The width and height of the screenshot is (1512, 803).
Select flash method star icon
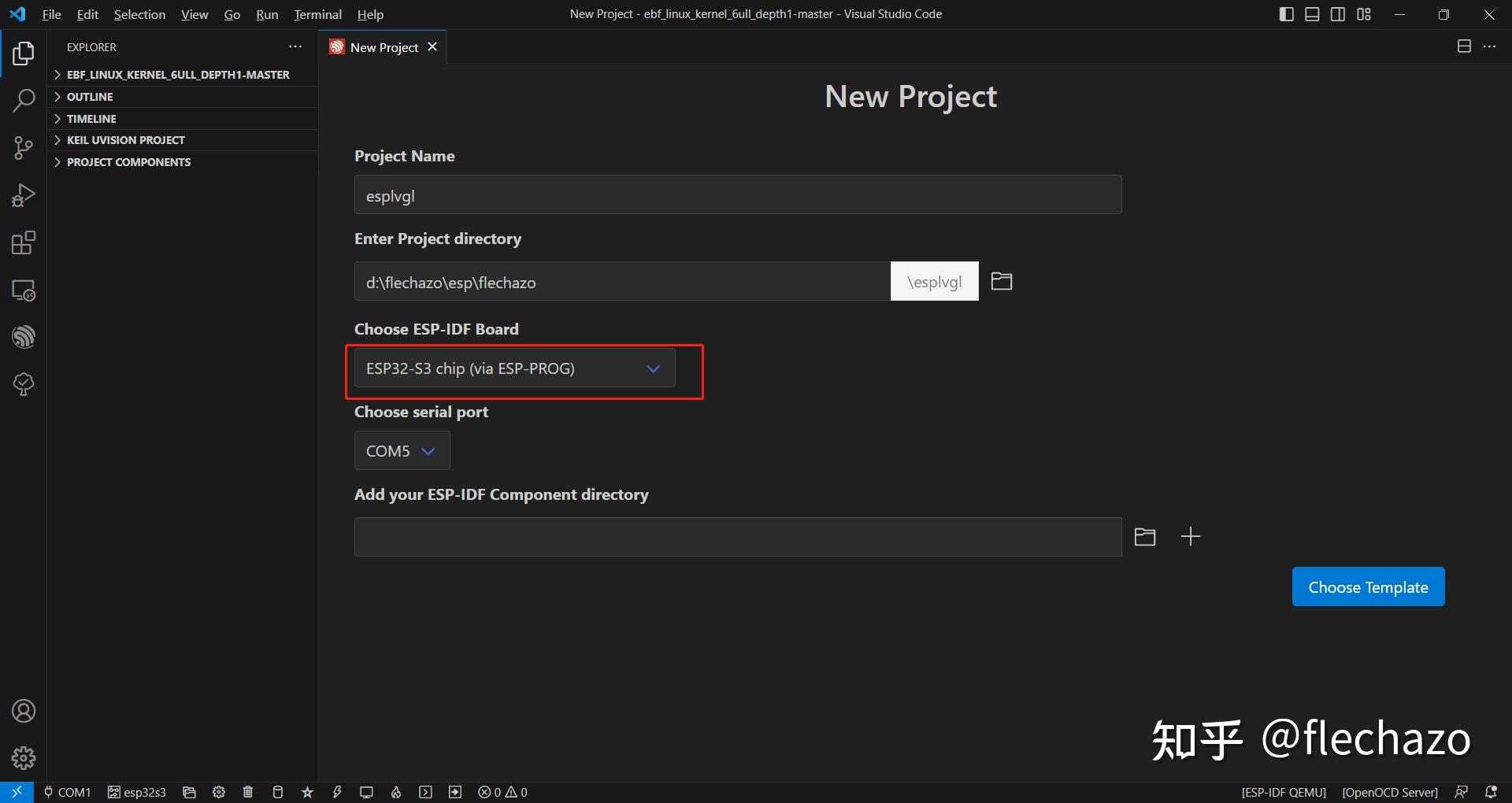point(307,792)
